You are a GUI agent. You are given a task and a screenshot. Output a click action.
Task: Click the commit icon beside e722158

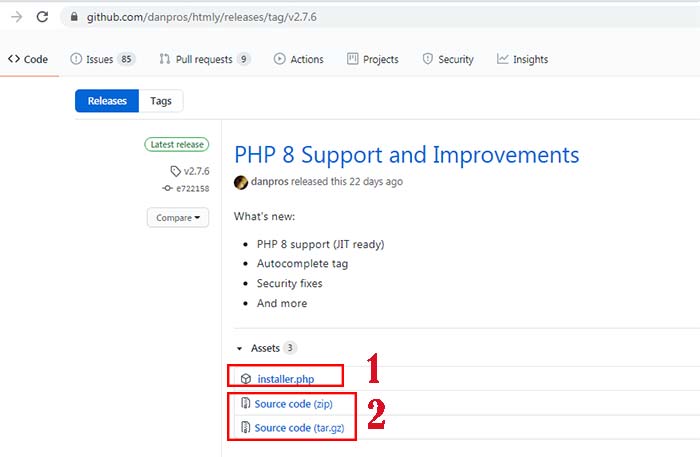coord(167,188)
